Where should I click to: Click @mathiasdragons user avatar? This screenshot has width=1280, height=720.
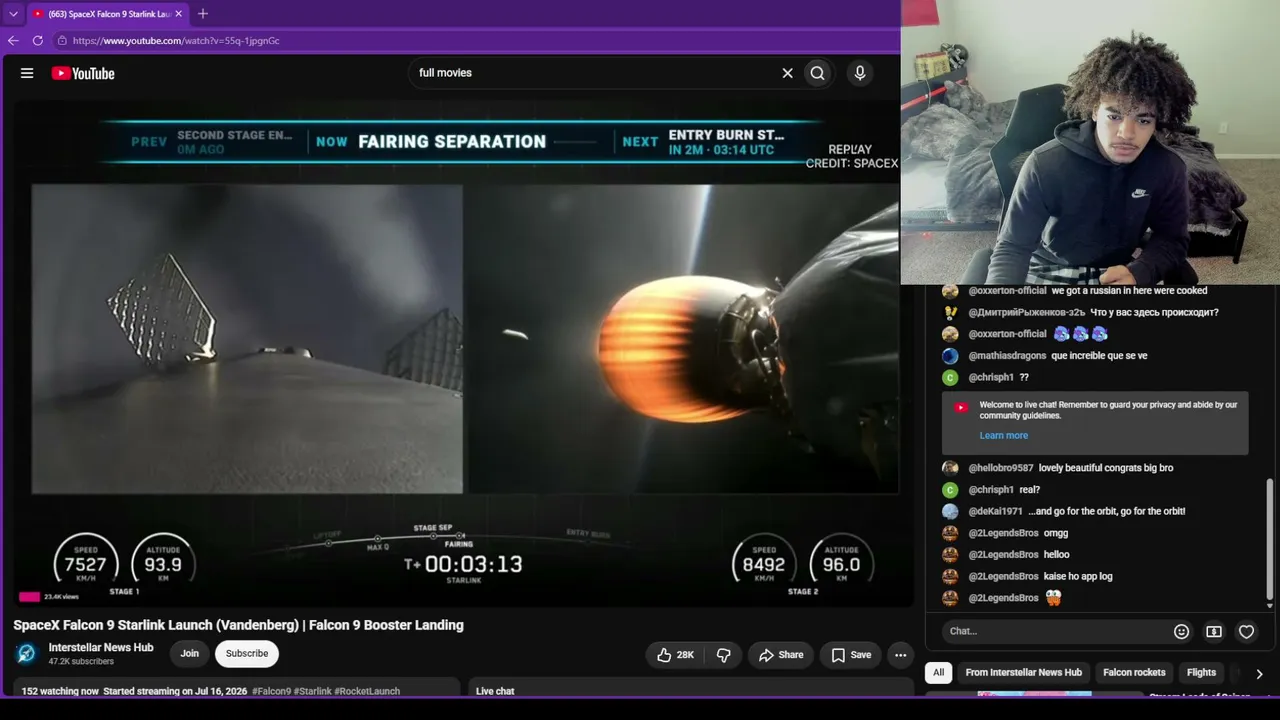point(950,356)
